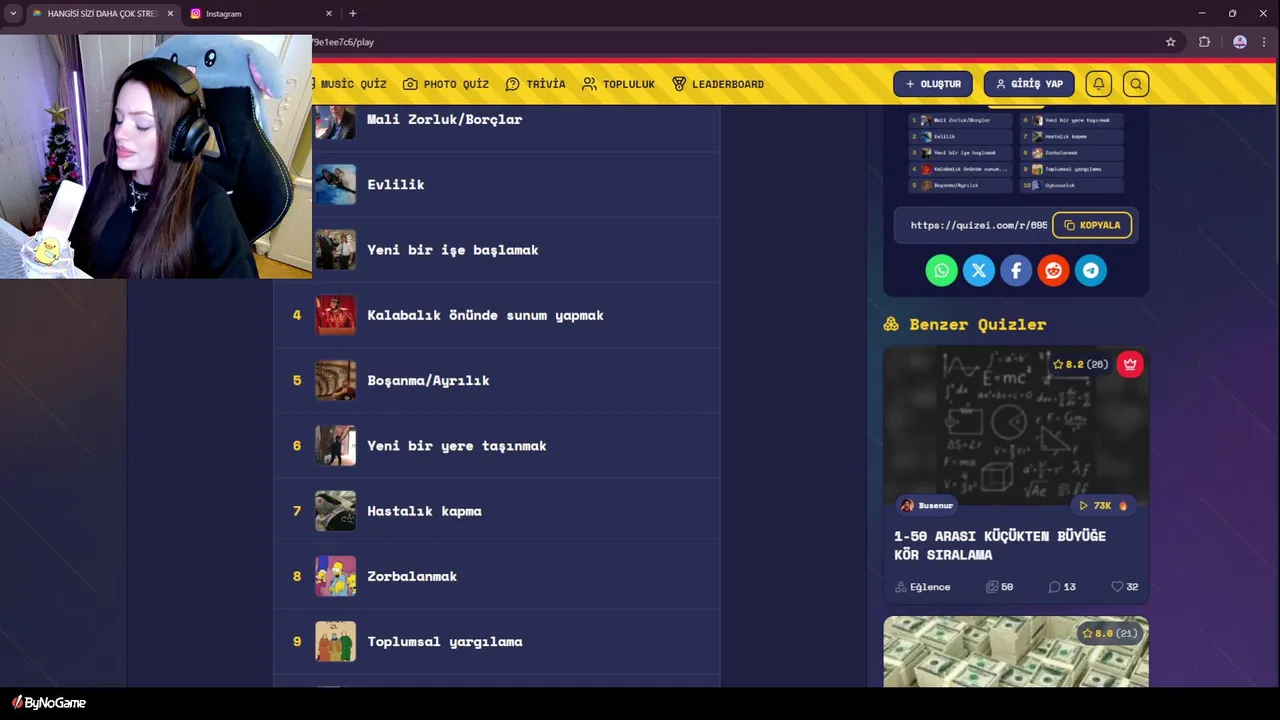
Task: Share quiz on X (Twitter) icon
Action: coord(978,270)
